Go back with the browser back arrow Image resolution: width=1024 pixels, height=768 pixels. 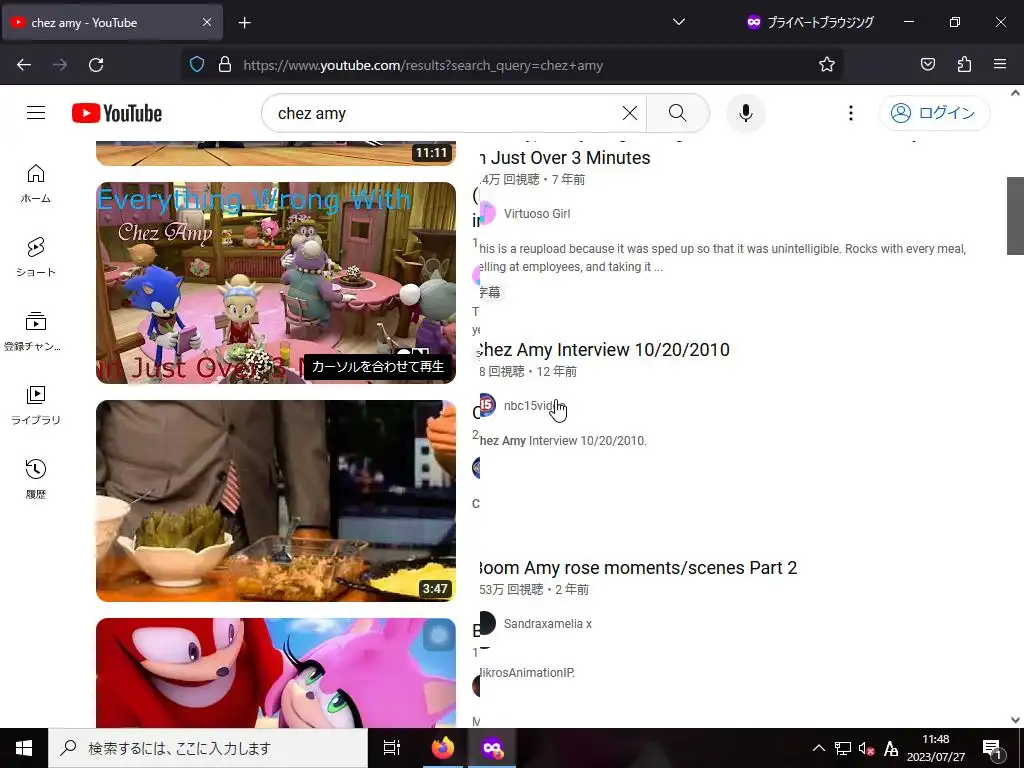(24, 65)
